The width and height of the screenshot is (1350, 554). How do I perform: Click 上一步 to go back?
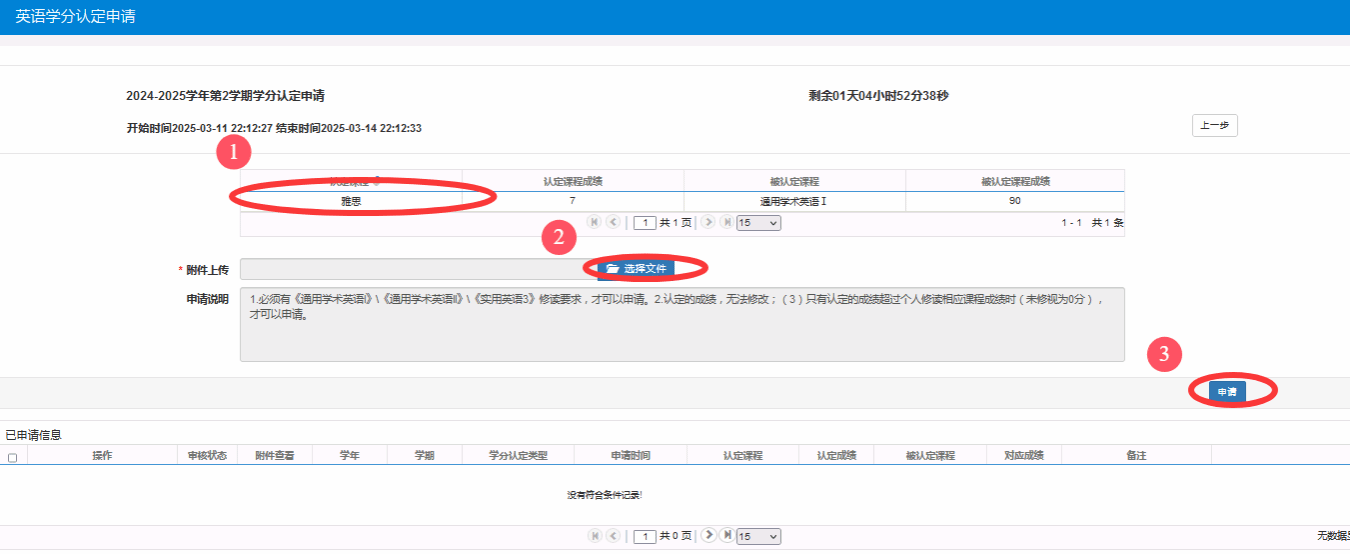tap(1214, 126)
